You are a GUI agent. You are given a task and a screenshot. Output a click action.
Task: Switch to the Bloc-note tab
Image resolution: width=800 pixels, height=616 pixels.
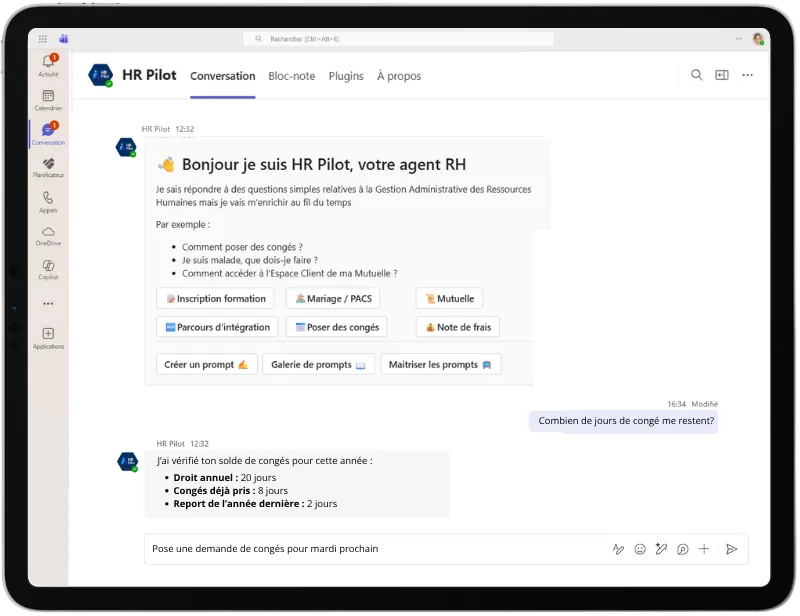point(291,76)
